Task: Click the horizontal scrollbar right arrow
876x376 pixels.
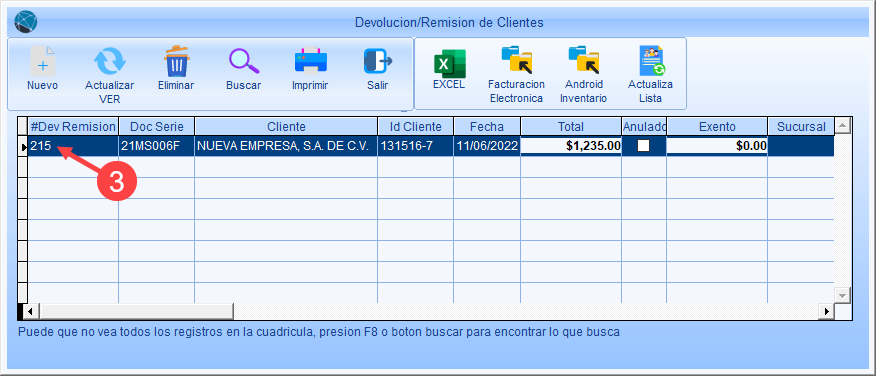Action: pyautogui.click(x=826, y=311)
